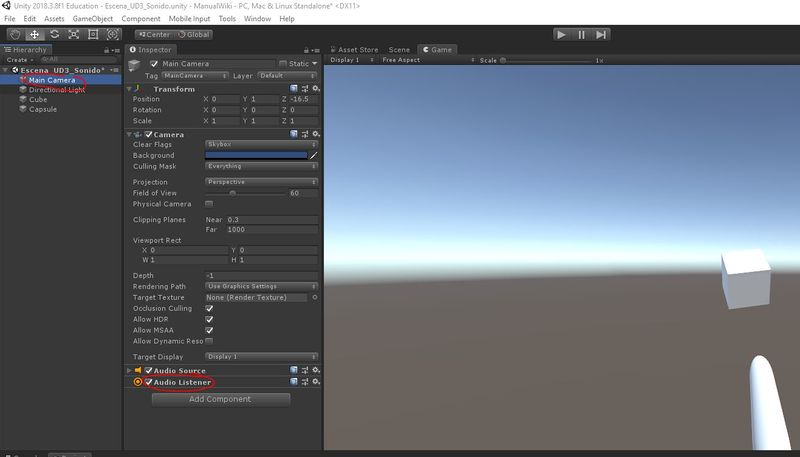Pause the game preview
The width and height of the screenshot is (800, 457).
[581, 35]
